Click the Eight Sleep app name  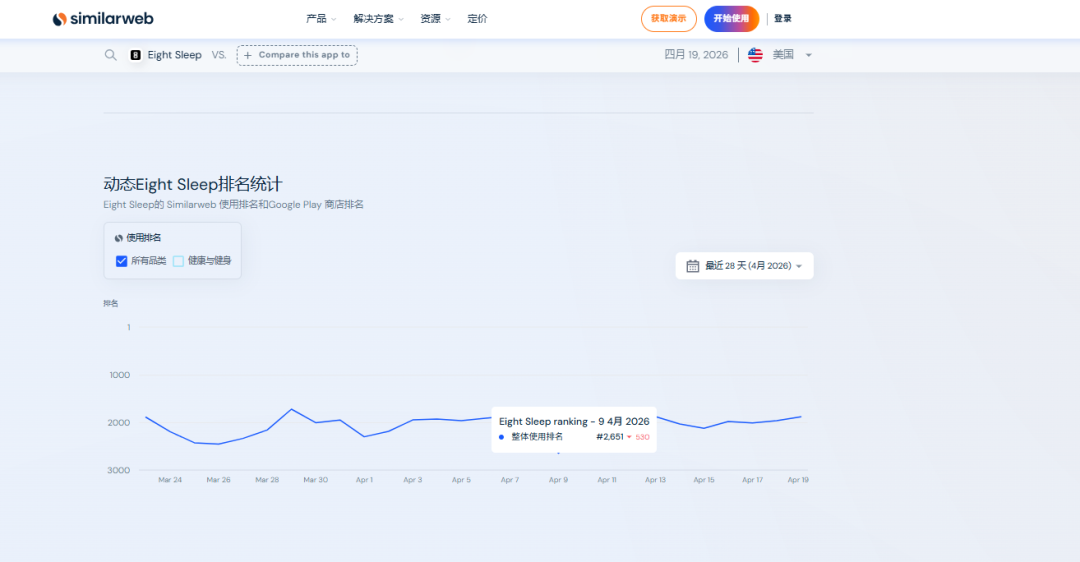(174, 55)
